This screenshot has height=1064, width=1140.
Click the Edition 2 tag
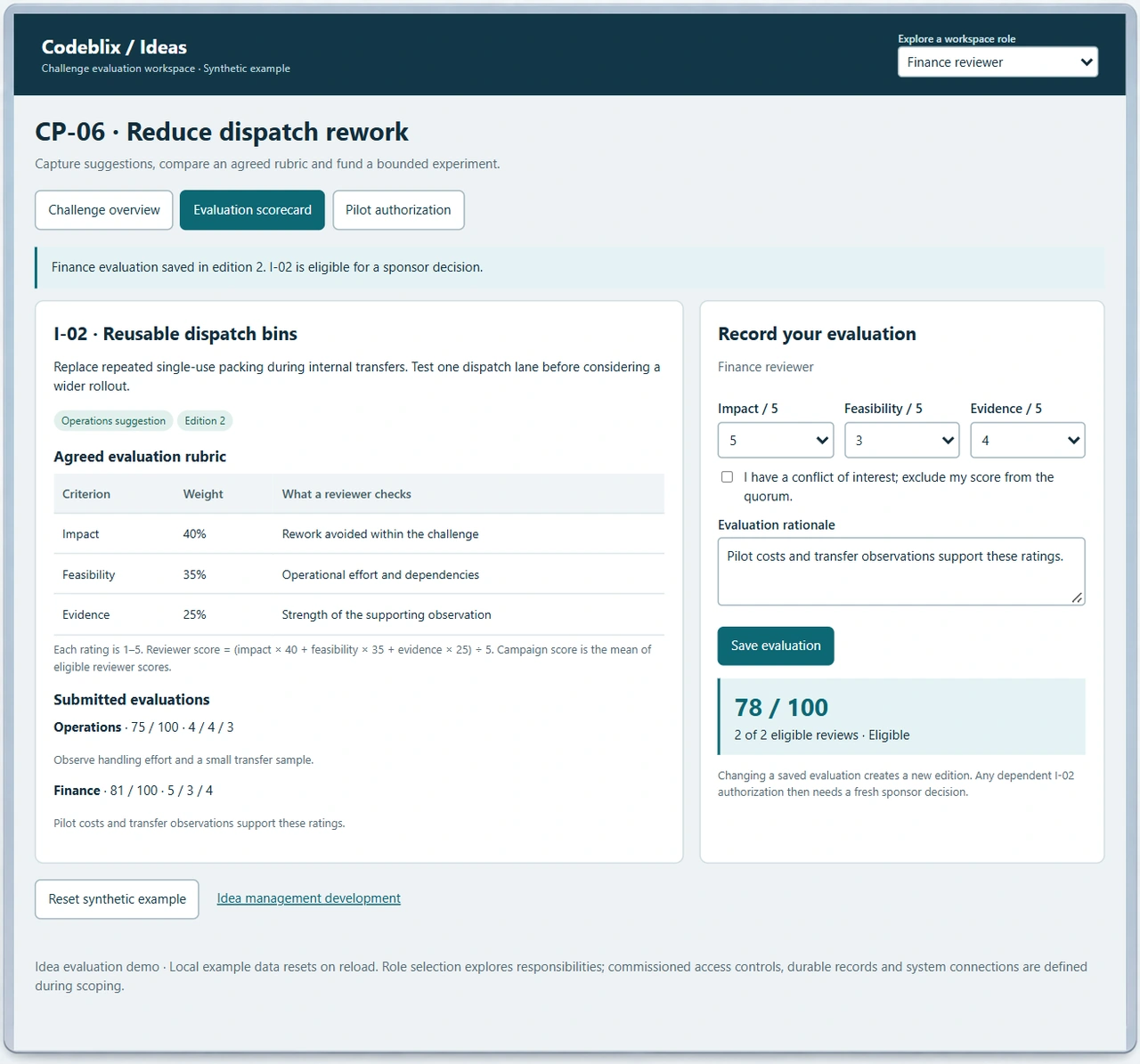205,420
